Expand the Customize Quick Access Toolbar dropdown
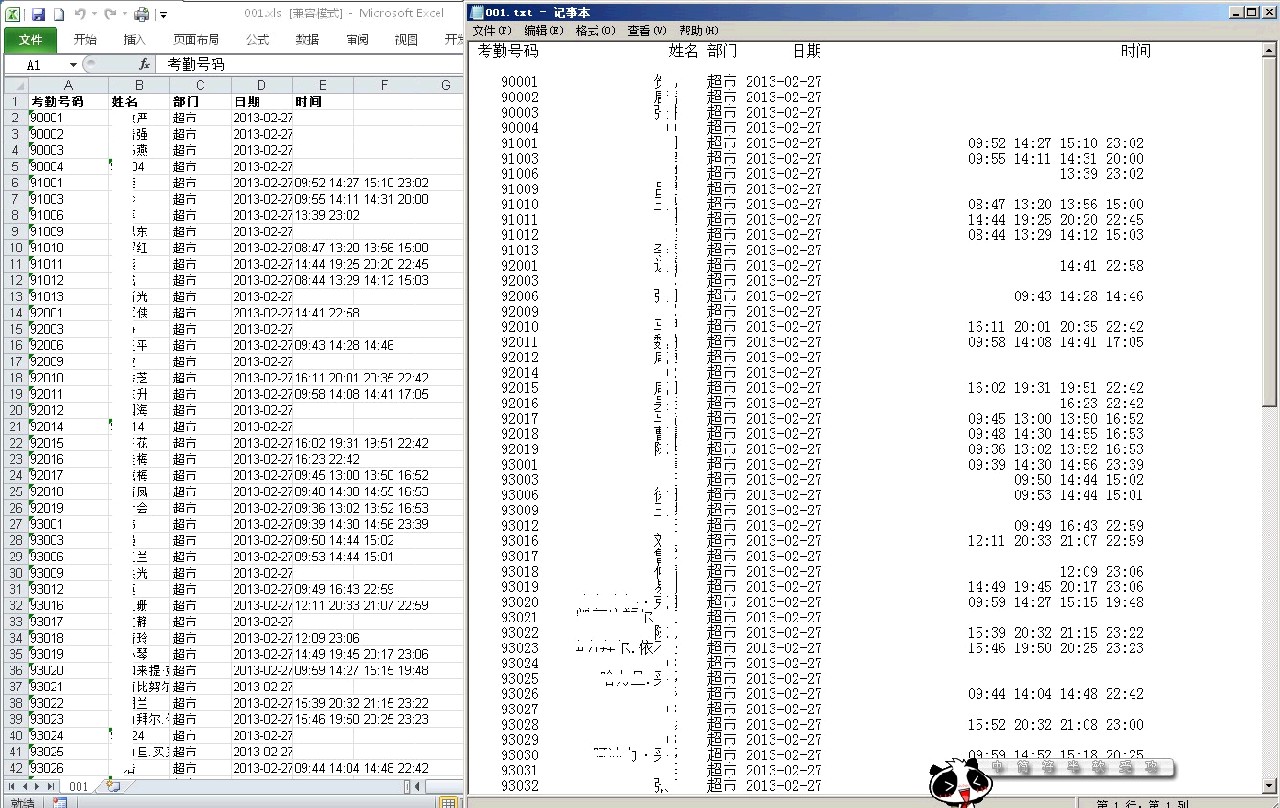The width and height of the screenshot is (1280, 808). click(x=163, y=15)
